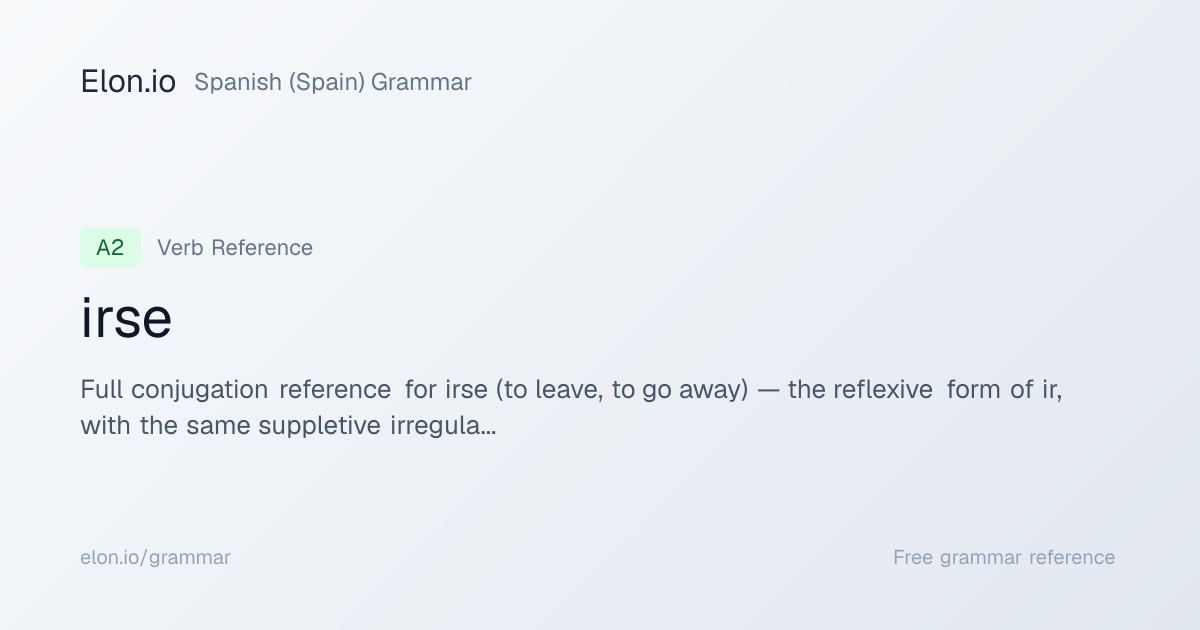
Task: Click the "Free grammar reference" footer text
Action: pos(1004,558)
